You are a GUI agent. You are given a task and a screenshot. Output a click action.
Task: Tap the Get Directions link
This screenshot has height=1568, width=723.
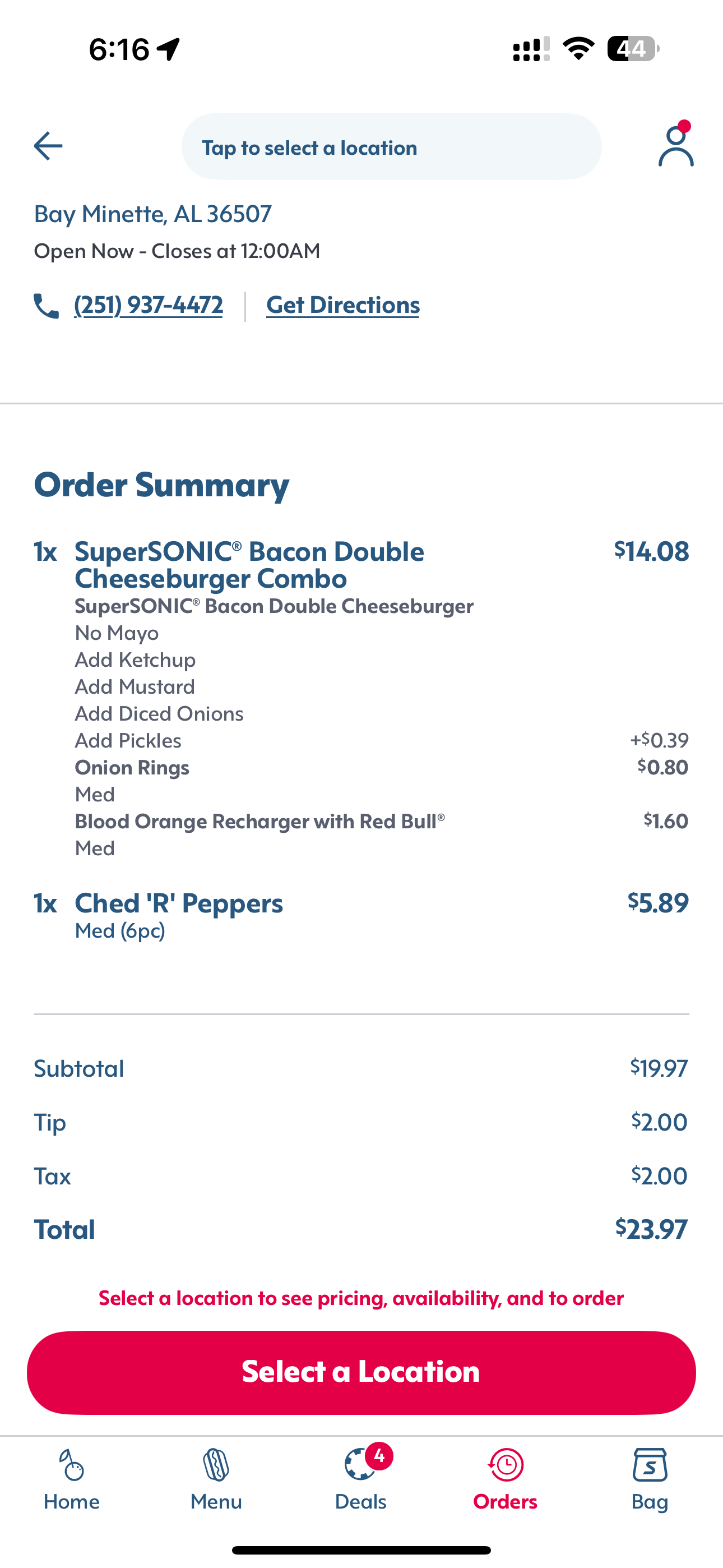point(342,305)
